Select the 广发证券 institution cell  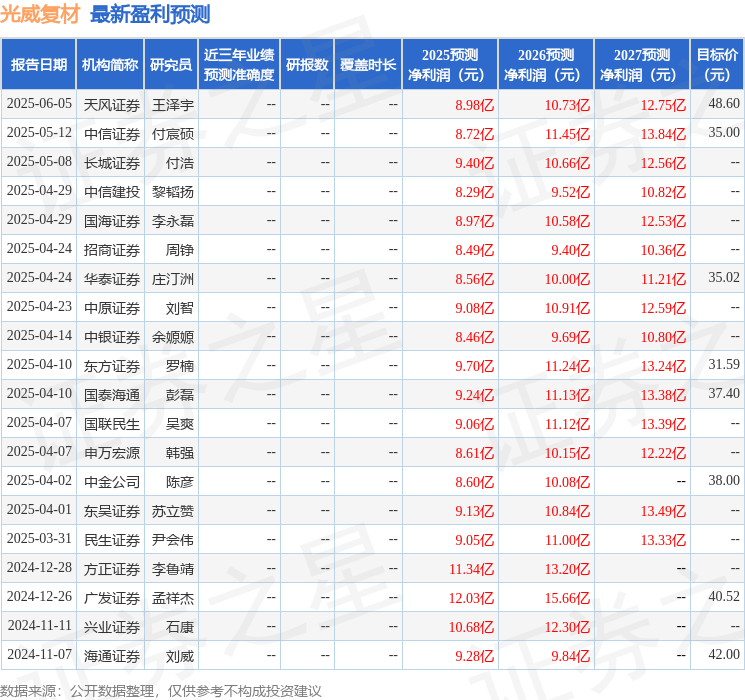[x=112, y=598]
